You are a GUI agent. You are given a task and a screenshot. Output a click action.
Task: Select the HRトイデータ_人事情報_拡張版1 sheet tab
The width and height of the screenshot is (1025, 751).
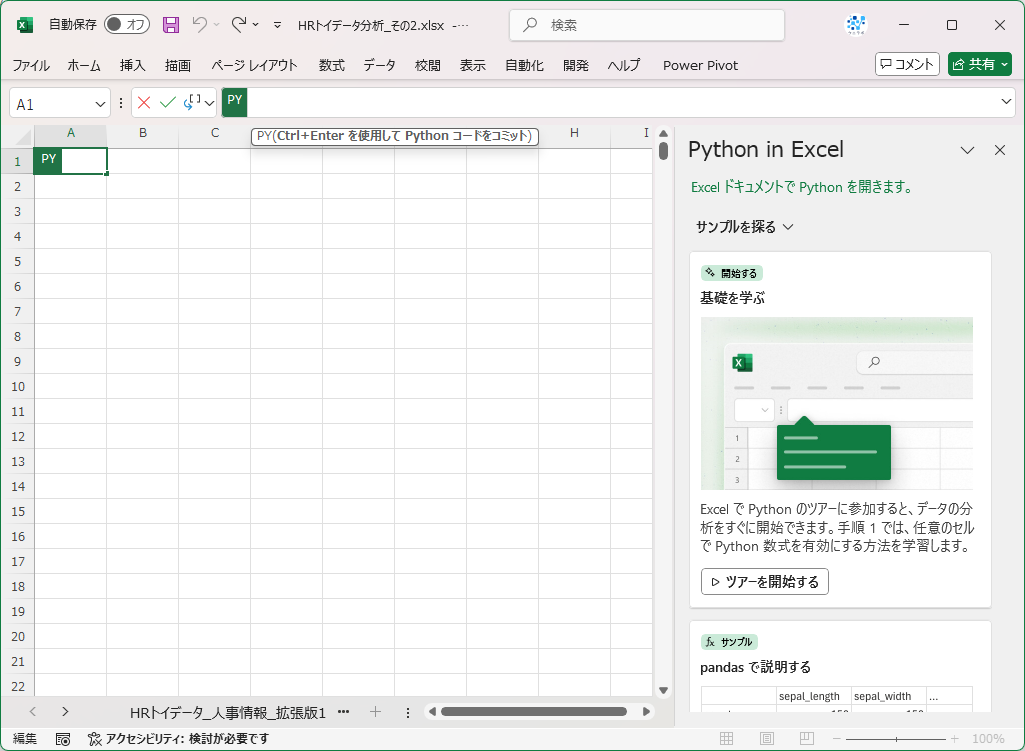227,712
